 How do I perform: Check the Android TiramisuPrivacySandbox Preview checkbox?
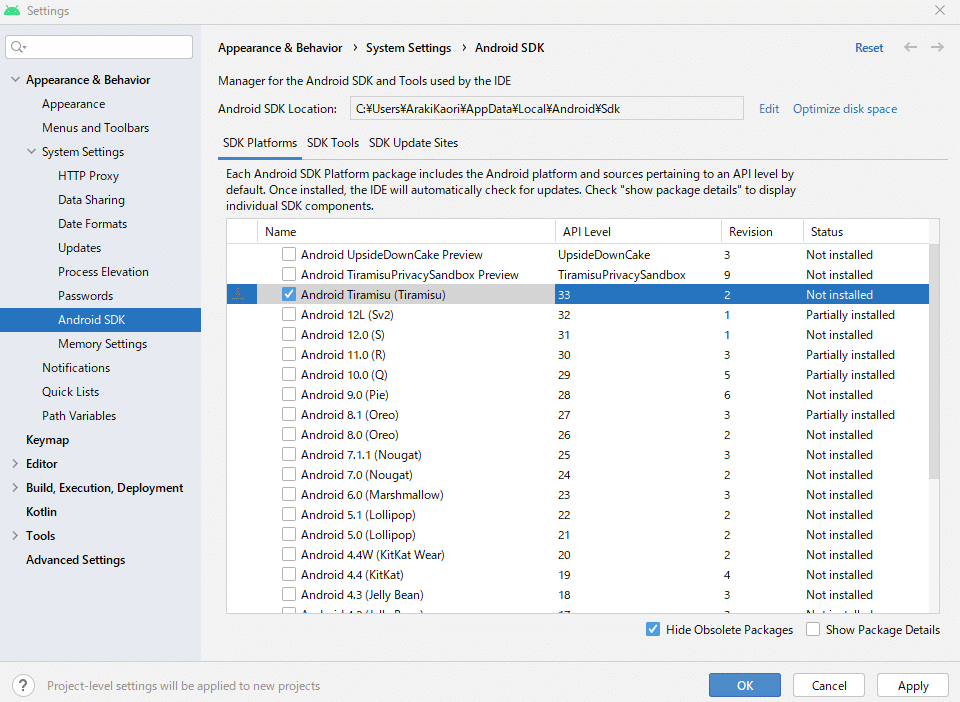click(x=289, y=274)
